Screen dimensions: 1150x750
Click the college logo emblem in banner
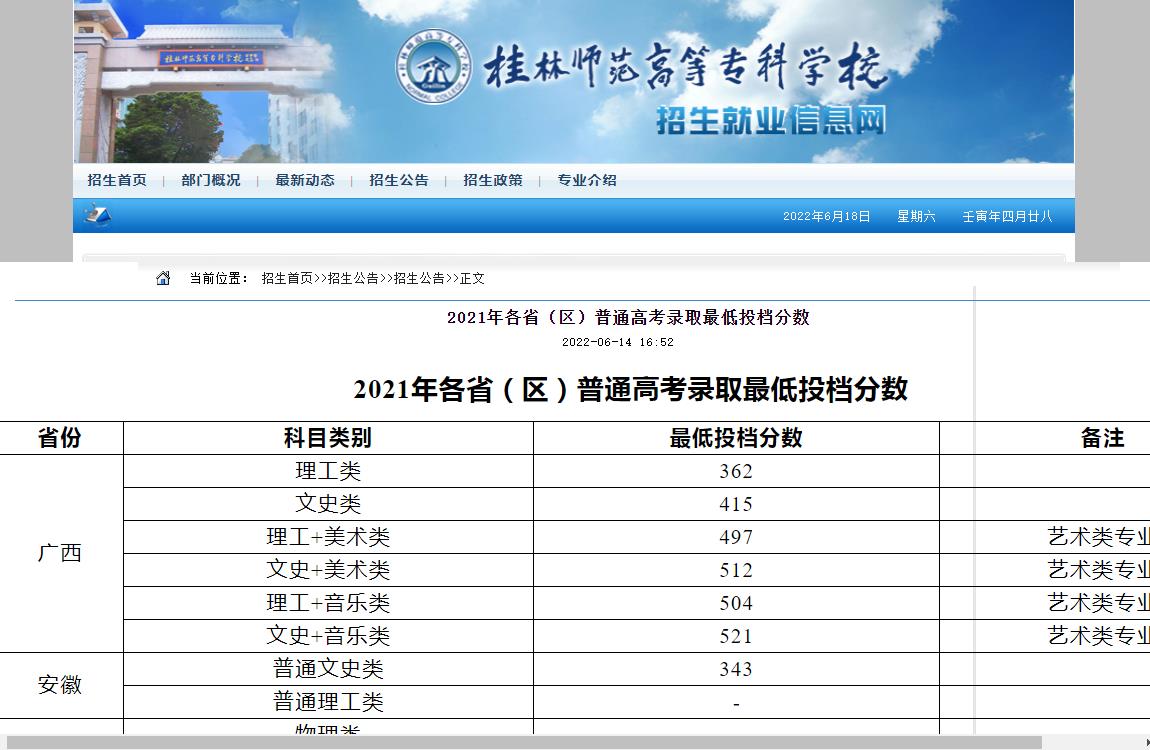[x=434, y=67]
